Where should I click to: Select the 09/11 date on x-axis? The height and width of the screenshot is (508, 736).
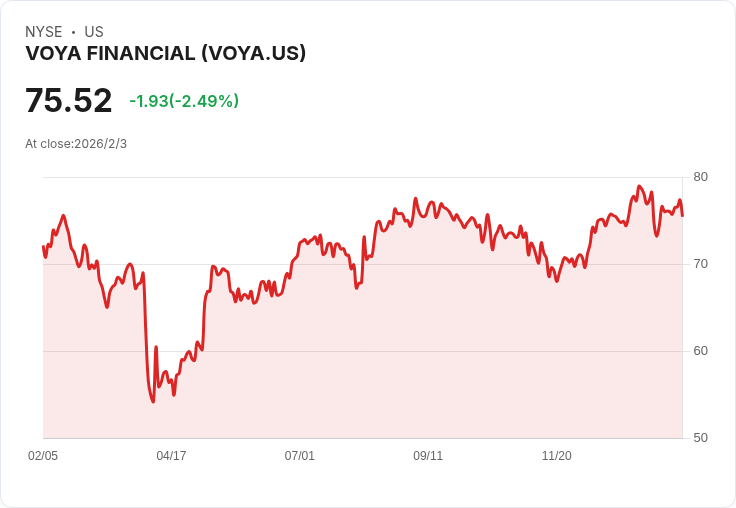tap(428, 455)
